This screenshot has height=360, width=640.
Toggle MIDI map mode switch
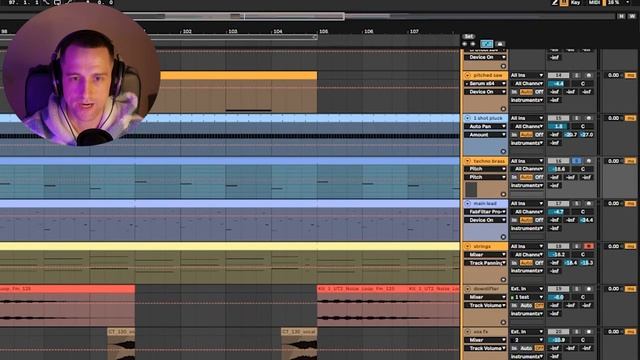[x=594, y=2]
